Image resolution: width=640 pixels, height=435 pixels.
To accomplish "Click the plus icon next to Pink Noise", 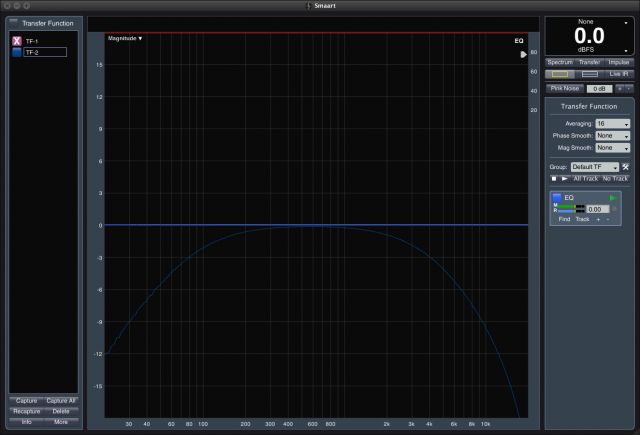I will (619, 88).
